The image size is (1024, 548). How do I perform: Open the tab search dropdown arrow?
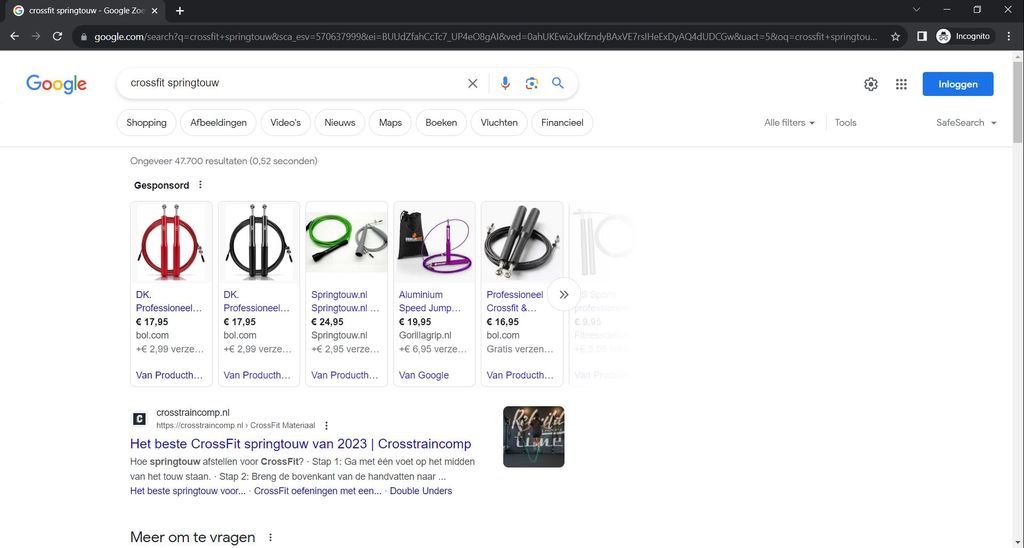(x=916, y=10)
